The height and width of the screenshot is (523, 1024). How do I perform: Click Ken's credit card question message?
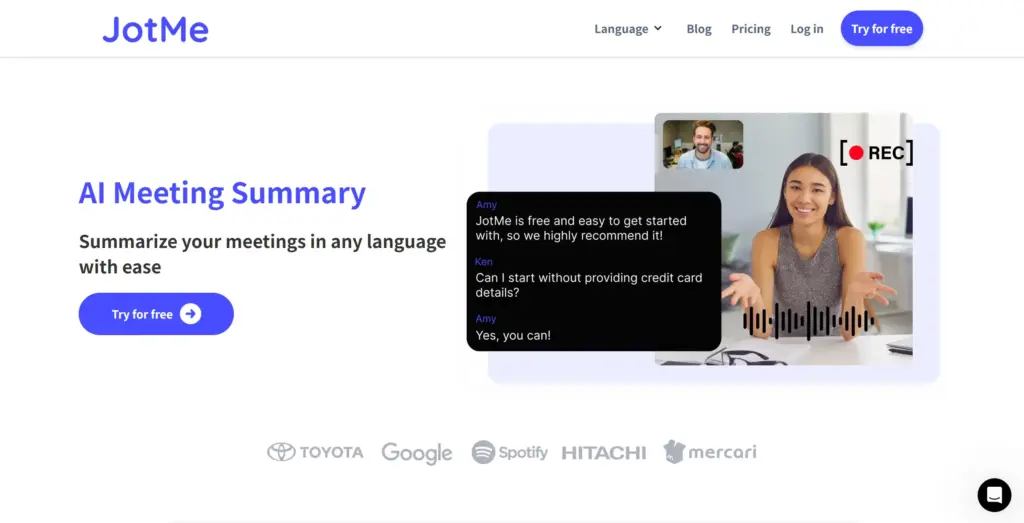[x=588, y=285]
